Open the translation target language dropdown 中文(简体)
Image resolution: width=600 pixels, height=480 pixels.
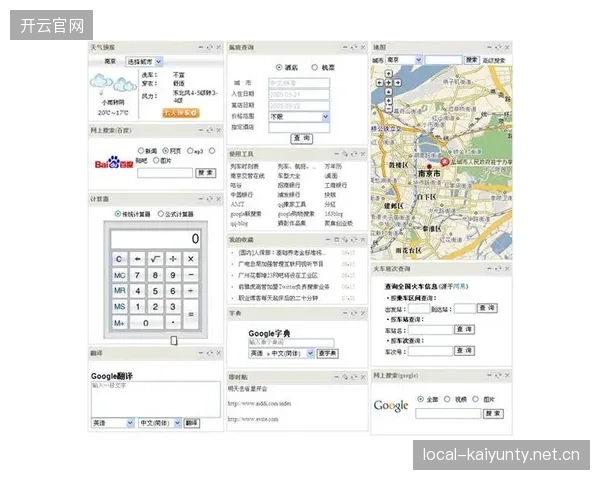160,423
